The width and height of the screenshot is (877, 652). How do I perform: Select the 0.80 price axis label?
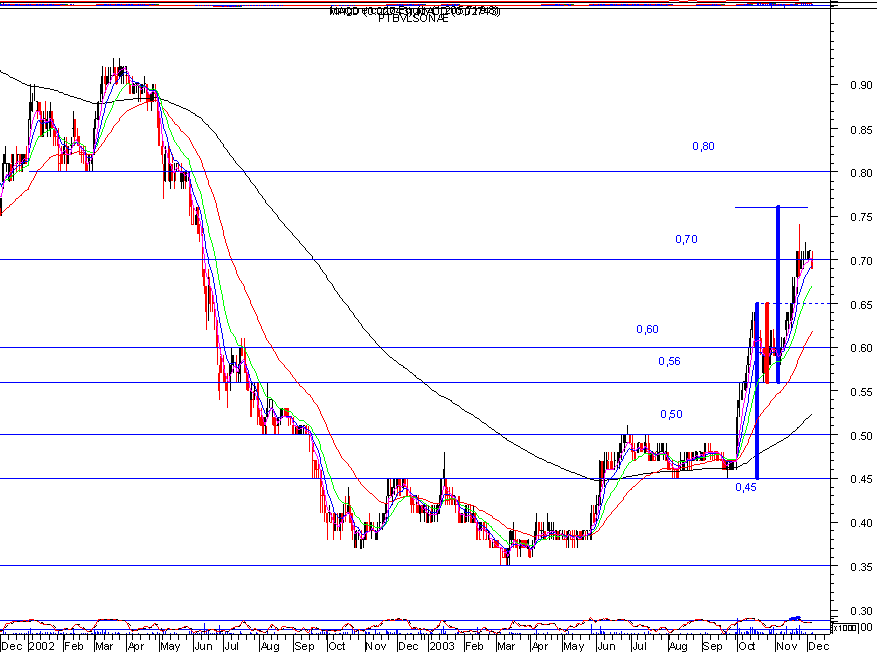click(861, 173)
